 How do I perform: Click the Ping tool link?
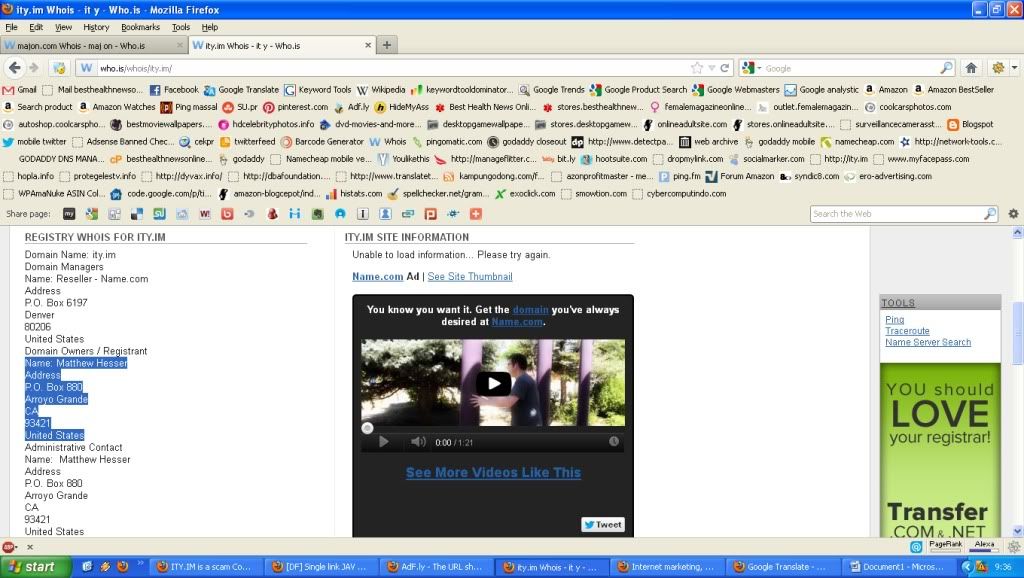click(895, 320)
